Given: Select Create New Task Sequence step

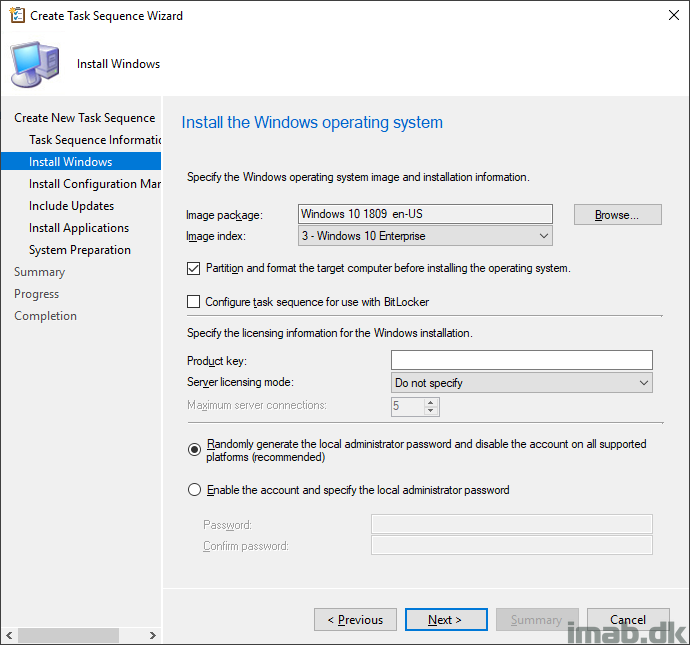Looking at the screenshot, I should (84, 118).
